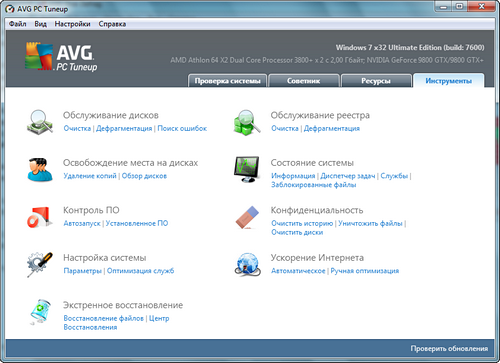This screenshot has height=363, width=500.
Task: Click the Настройка системы heading
Action: tap(105, 258)
